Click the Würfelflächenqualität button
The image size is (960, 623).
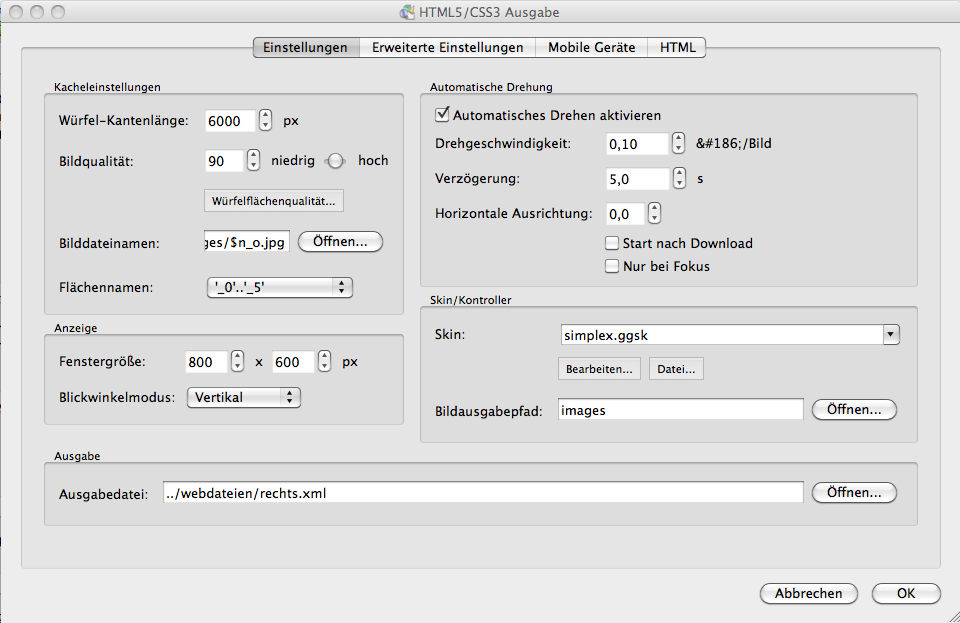click(274, 201)
